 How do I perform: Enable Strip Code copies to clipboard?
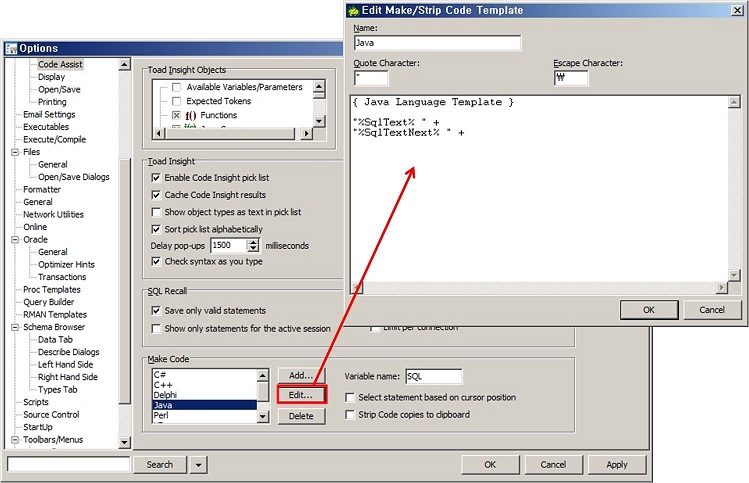349,414
